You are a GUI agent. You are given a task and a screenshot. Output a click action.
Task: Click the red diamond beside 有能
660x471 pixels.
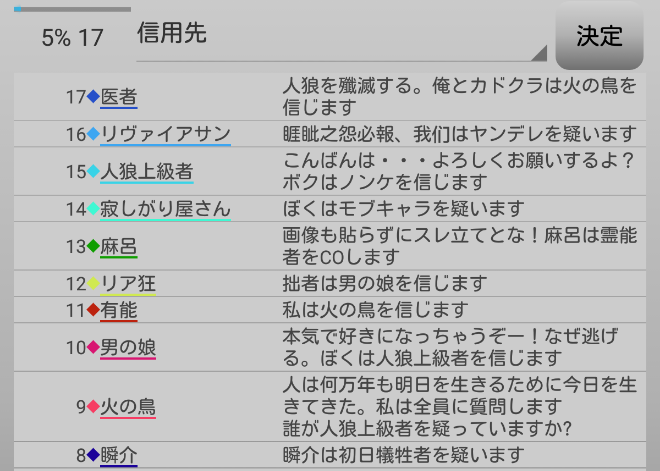pos(94,310)
